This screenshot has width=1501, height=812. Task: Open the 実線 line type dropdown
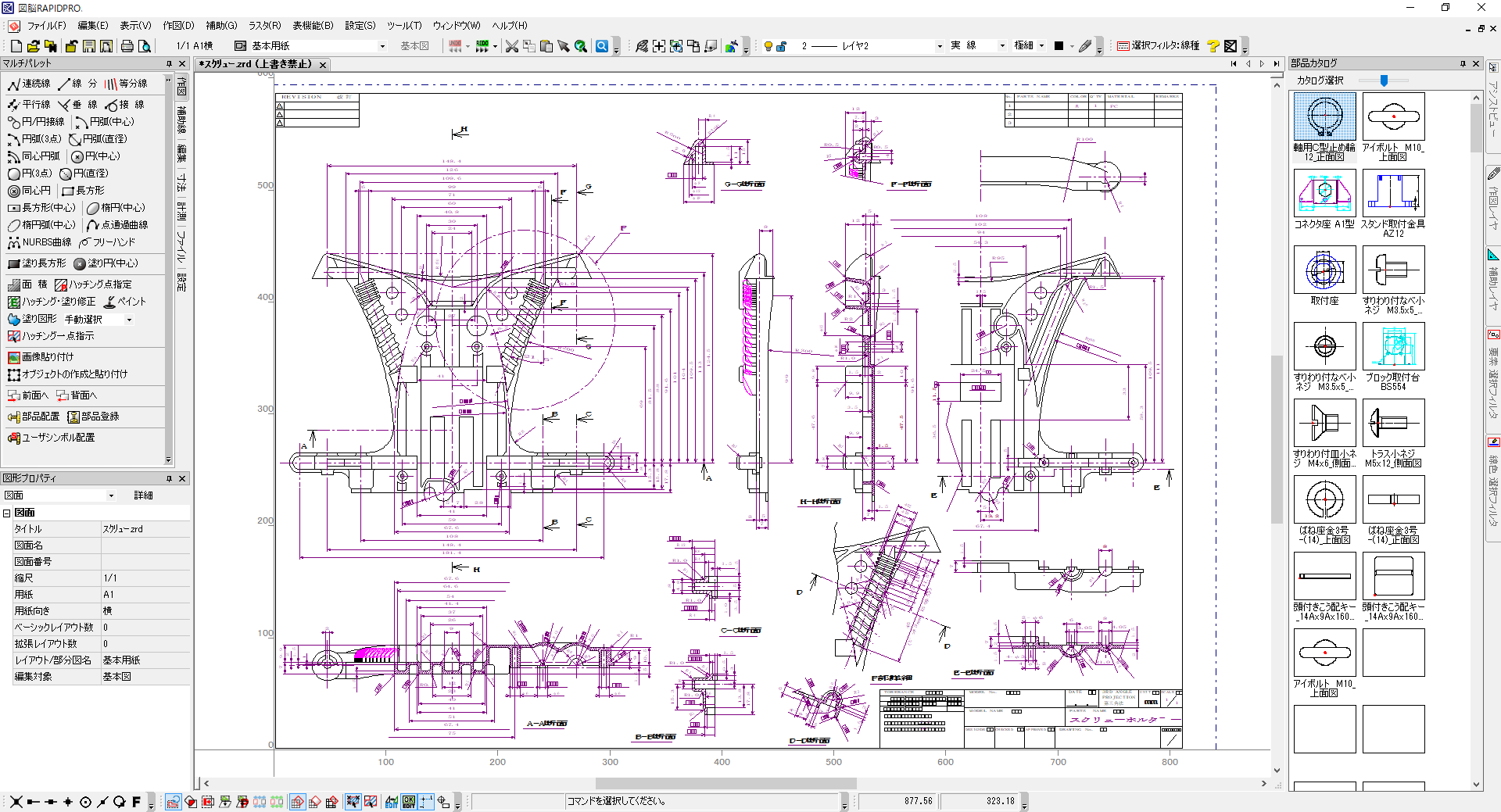tap(1002, 46)
